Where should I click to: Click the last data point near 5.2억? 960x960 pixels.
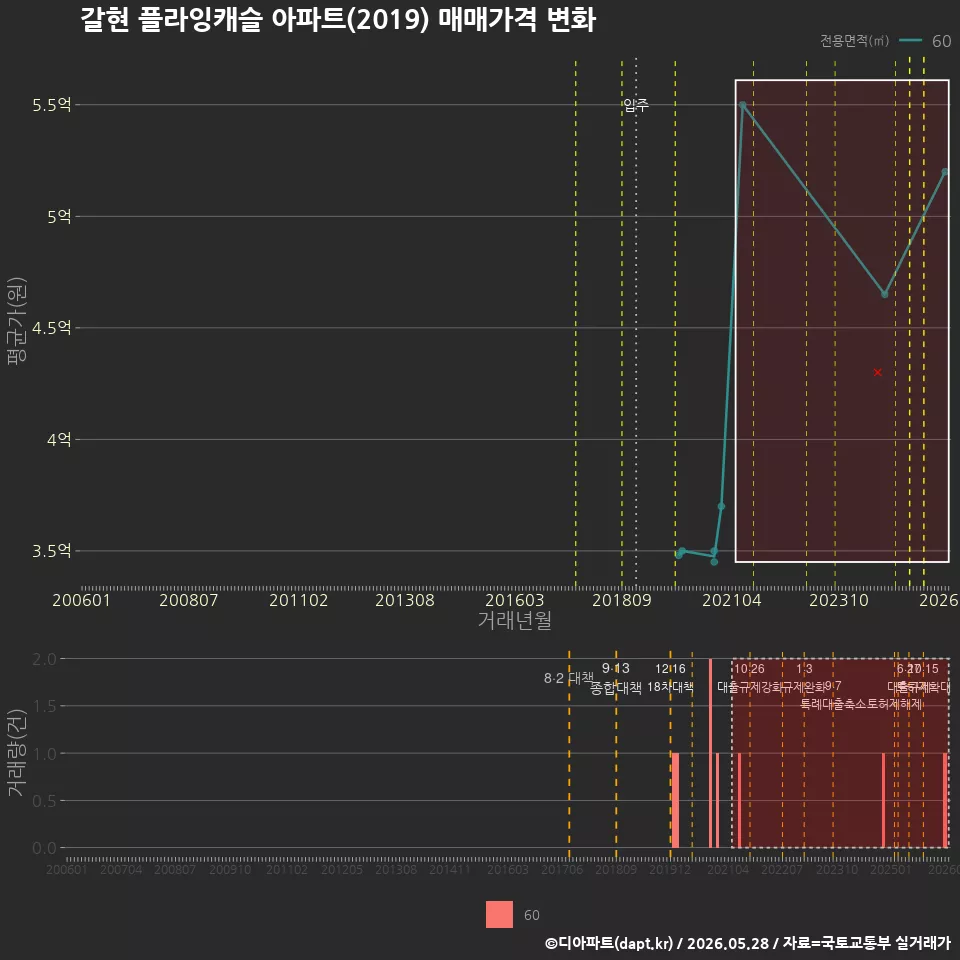point(945,172)
